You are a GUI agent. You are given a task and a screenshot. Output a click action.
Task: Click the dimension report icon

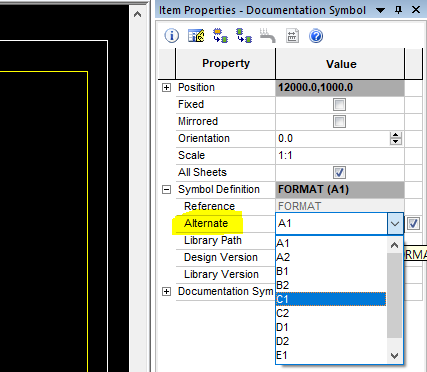(292, 36)
